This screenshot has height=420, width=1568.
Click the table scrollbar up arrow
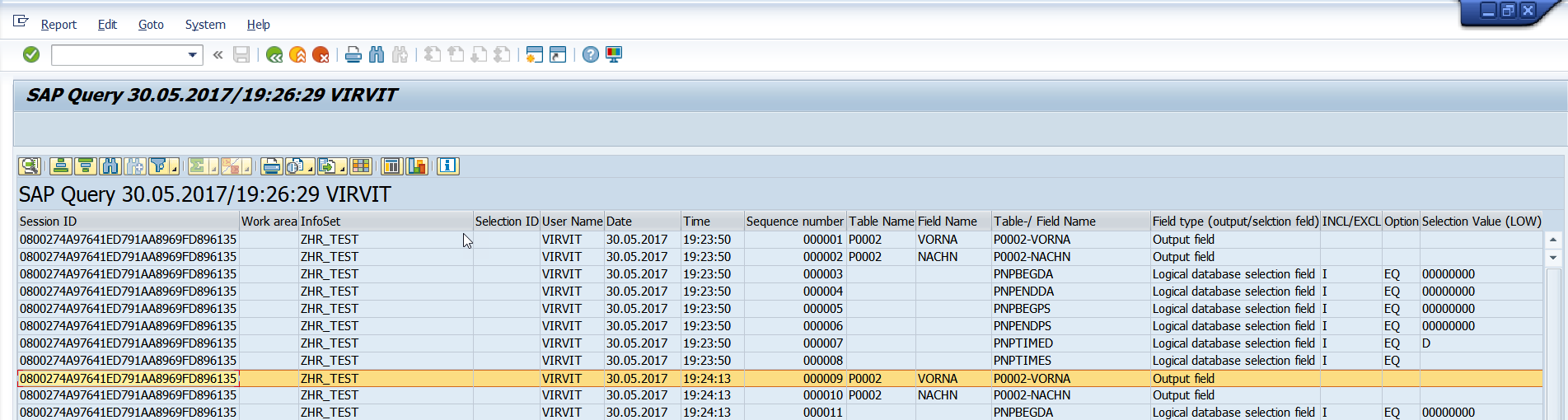tap(1553, 240)
